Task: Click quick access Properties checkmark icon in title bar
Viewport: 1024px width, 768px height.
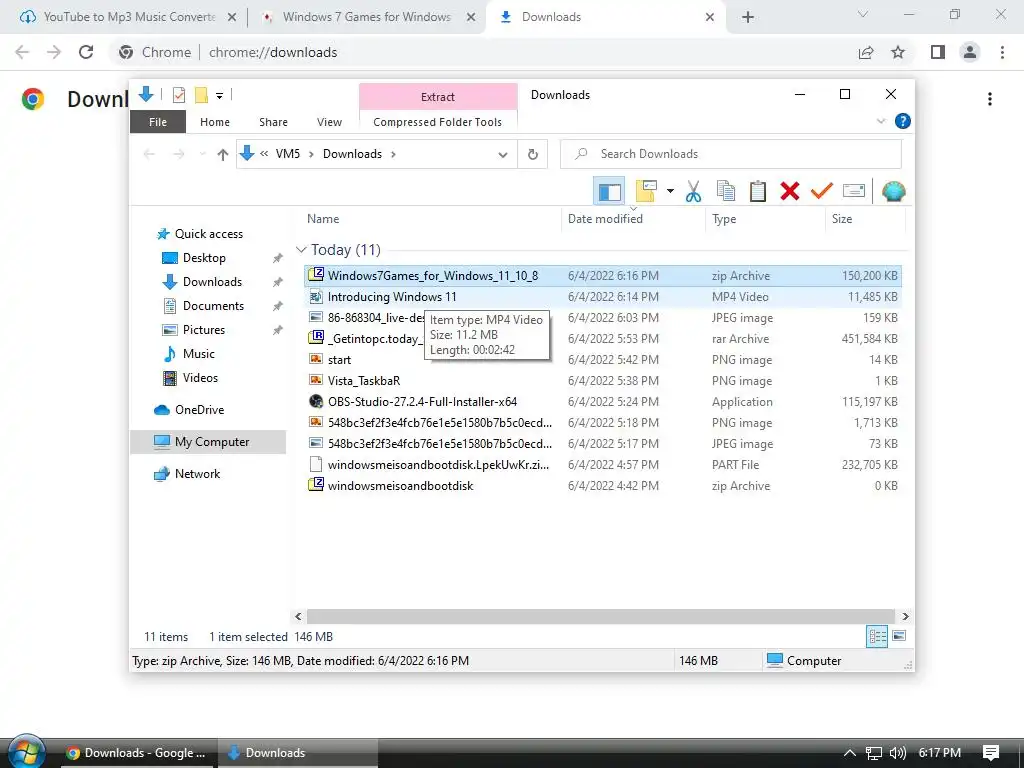Action: (178, 95)
